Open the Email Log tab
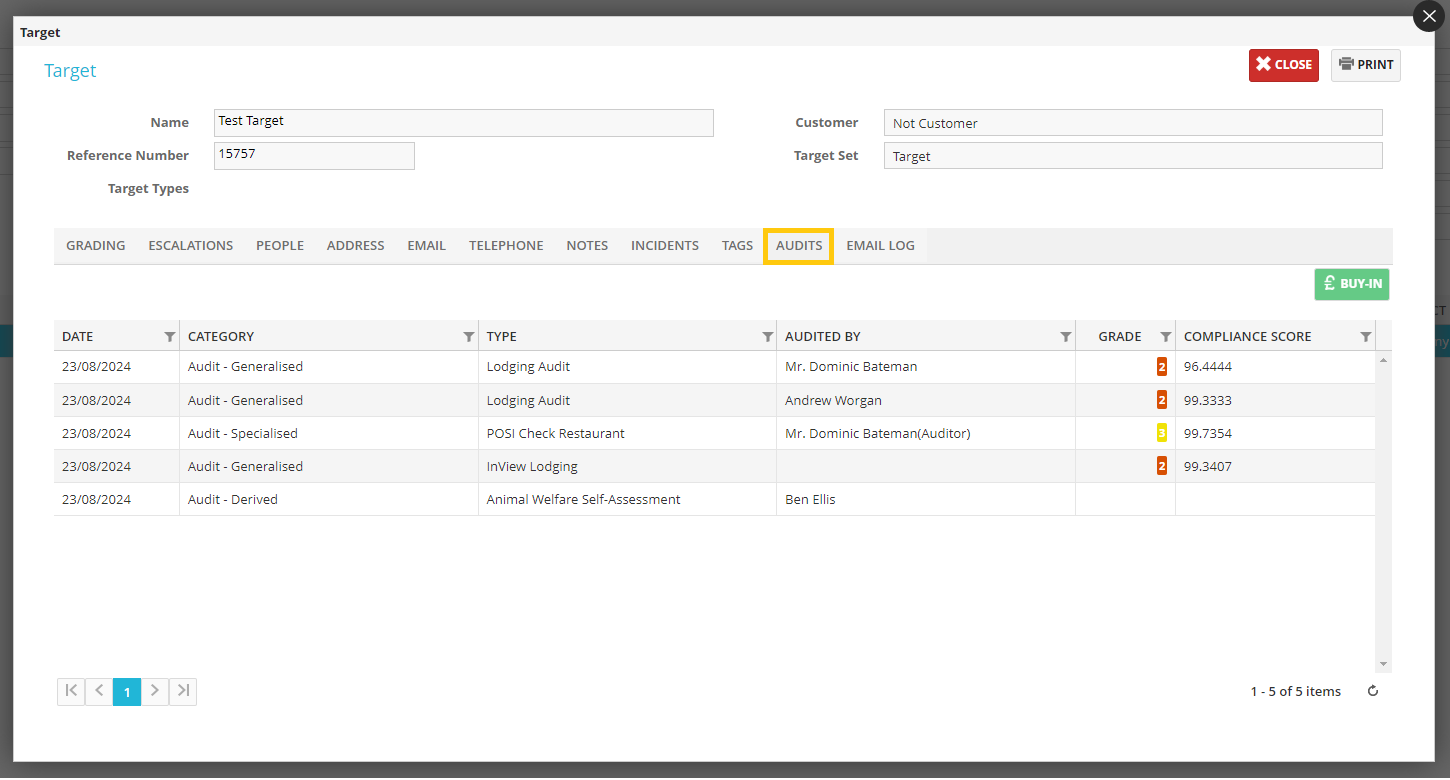The image size is (1450, 780). click(x=880, y=246)
